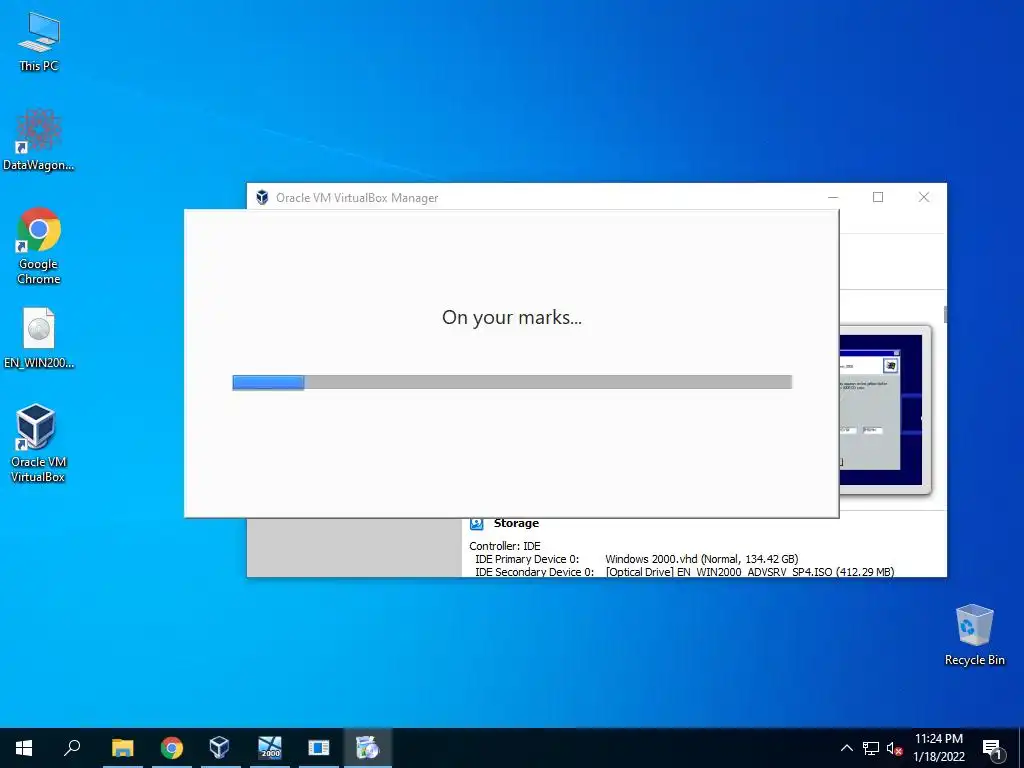Open network status tray icon
Screen dimensions: 1024x768
(x=871, y=748)
